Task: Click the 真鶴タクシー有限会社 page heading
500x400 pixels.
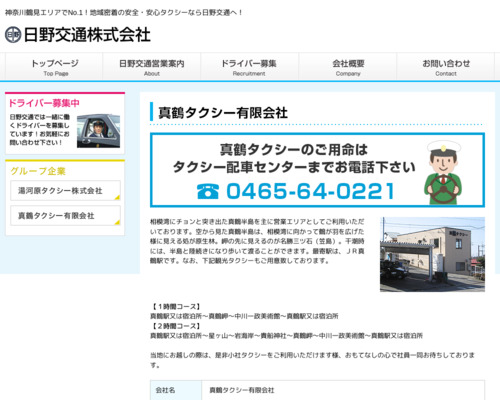Action: pos(223,113)
